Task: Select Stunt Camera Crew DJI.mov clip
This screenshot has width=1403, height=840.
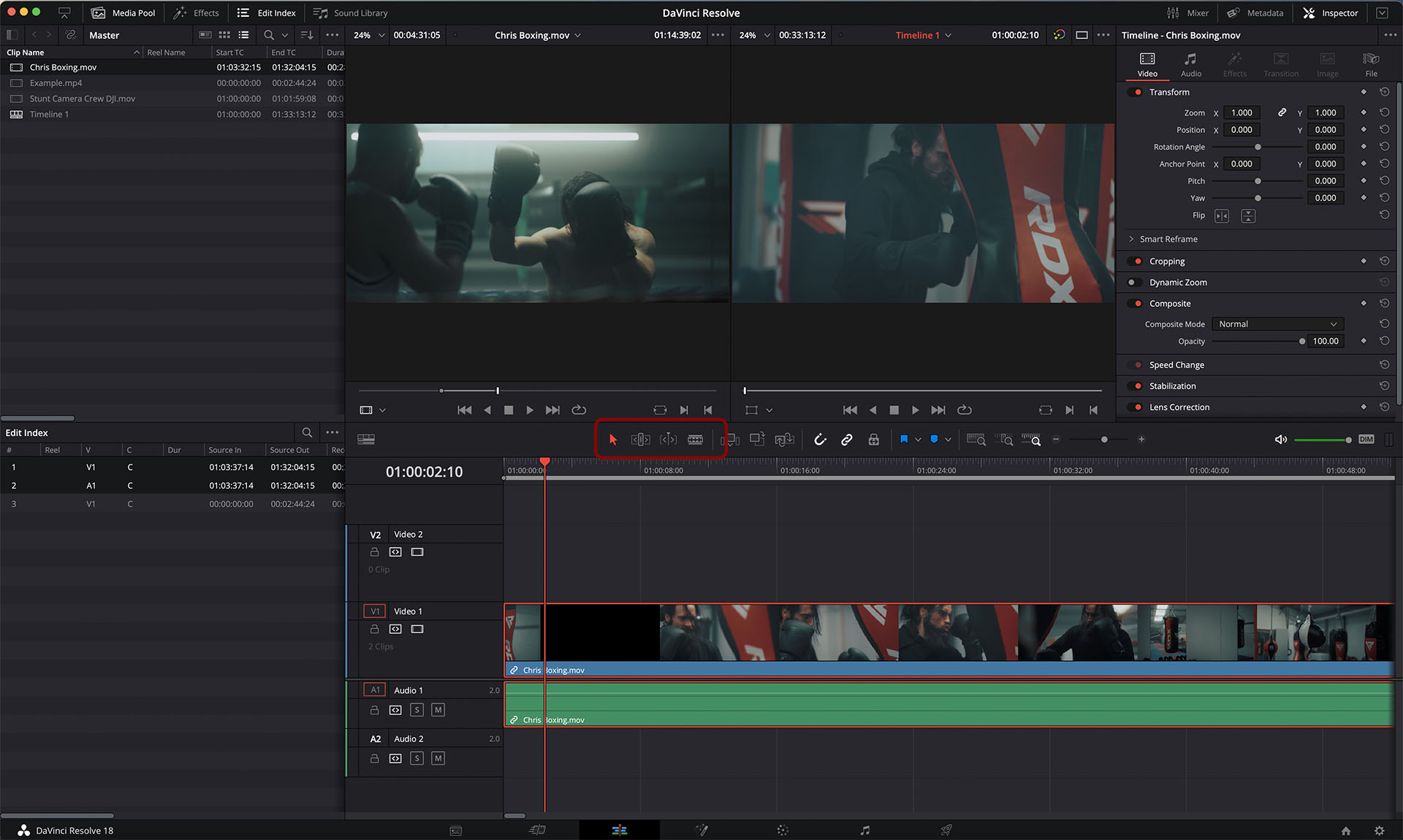Action: (x=82, y=99)
